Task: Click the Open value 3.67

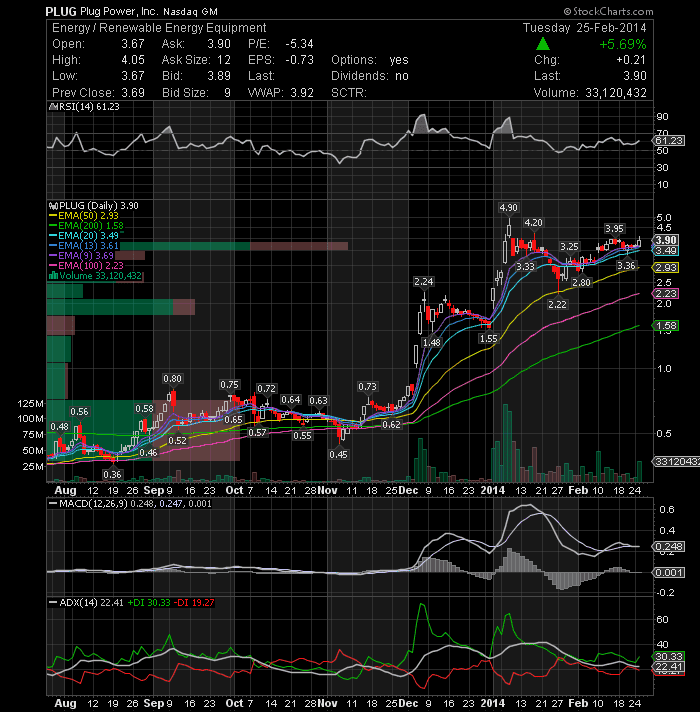Action: [x=133, y=44]
